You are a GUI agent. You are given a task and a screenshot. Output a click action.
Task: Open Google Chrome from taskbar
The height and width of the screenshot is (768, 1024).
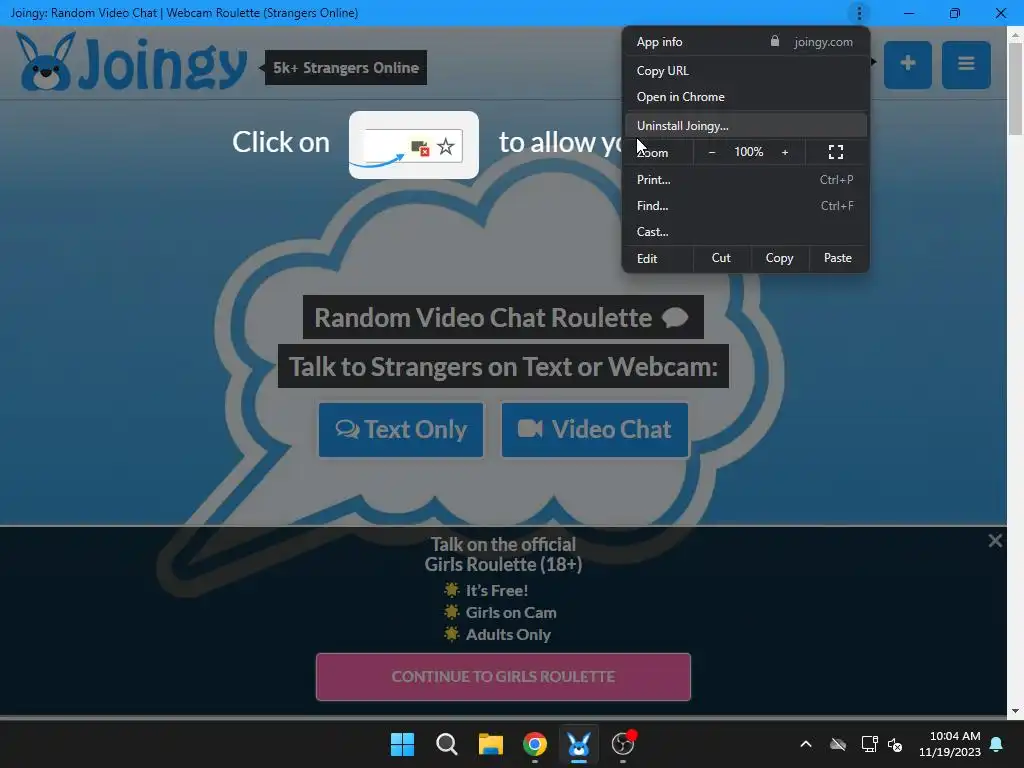point(535,744)
